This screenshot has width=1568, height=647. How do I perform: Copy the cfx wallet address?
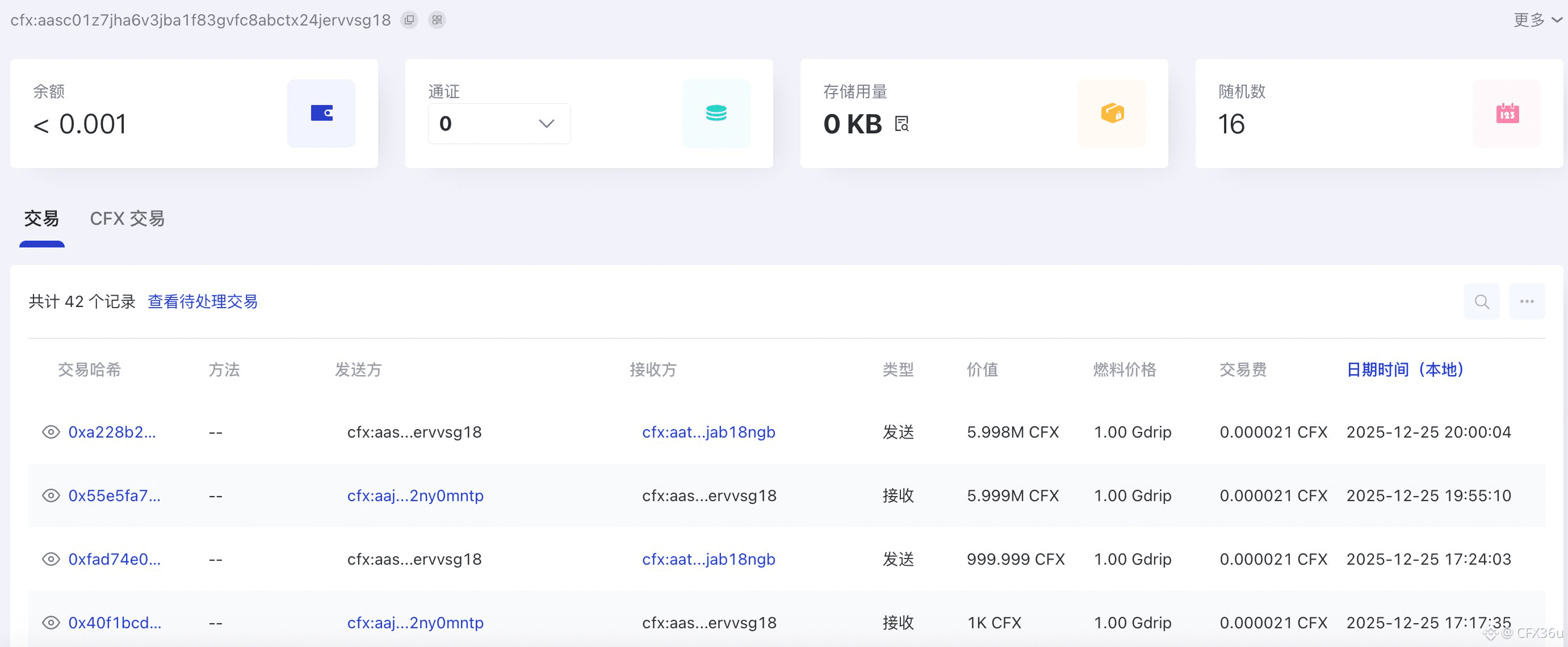point(410,20)
